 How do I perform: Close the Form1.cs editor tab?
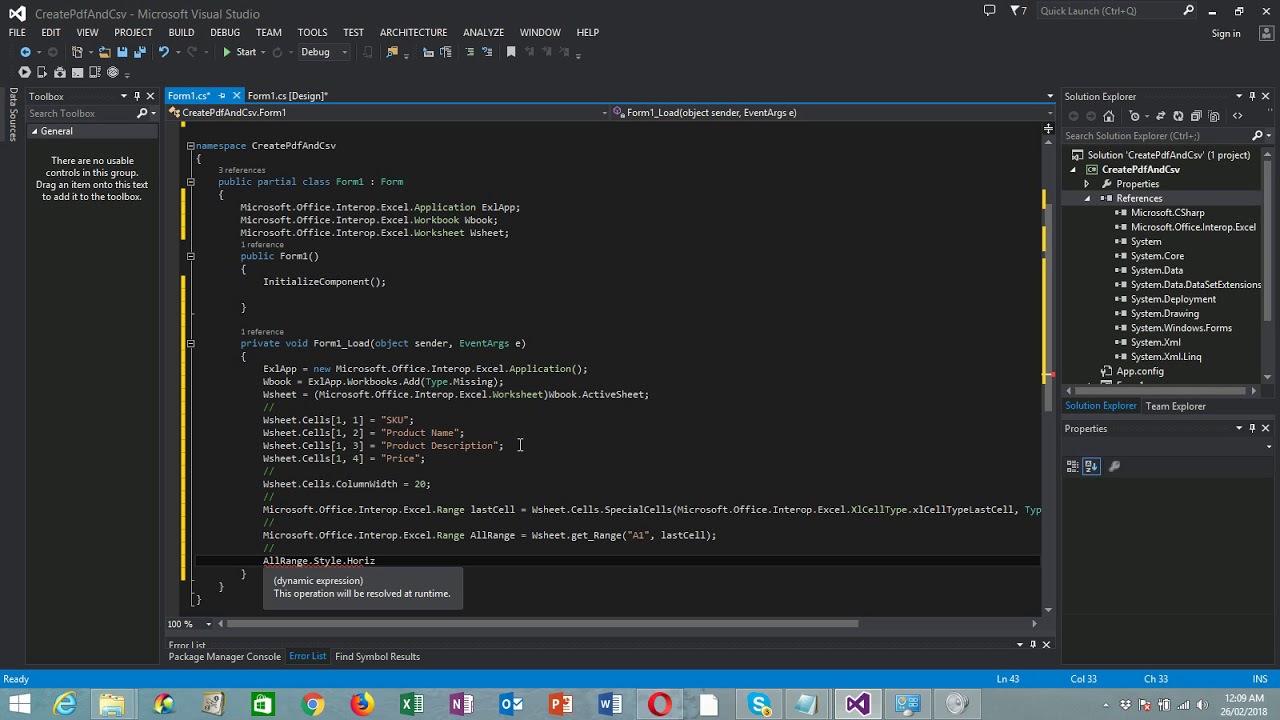(236, 96)
